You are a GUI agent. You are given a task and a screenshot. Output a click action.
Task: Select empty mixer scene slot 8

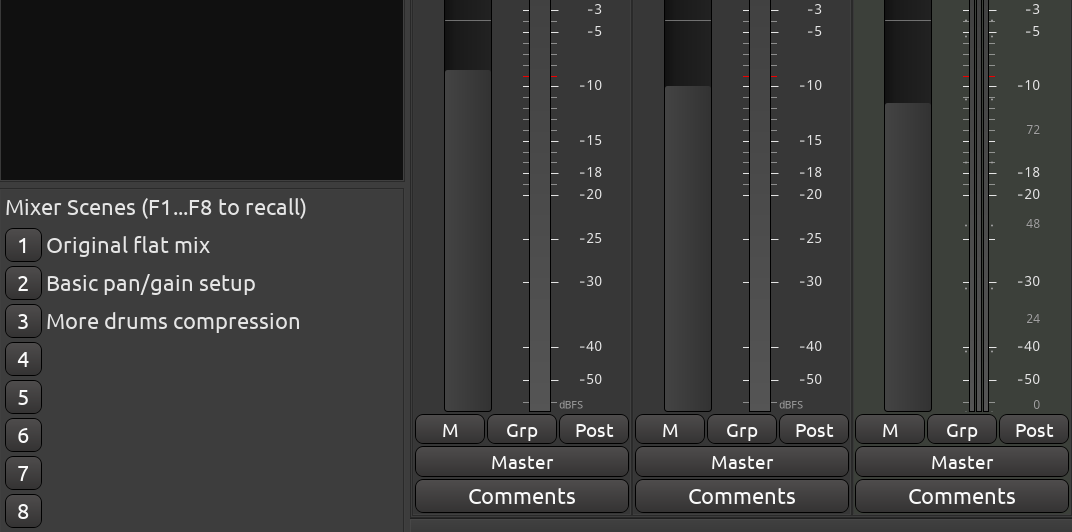[x=23, y=511]
